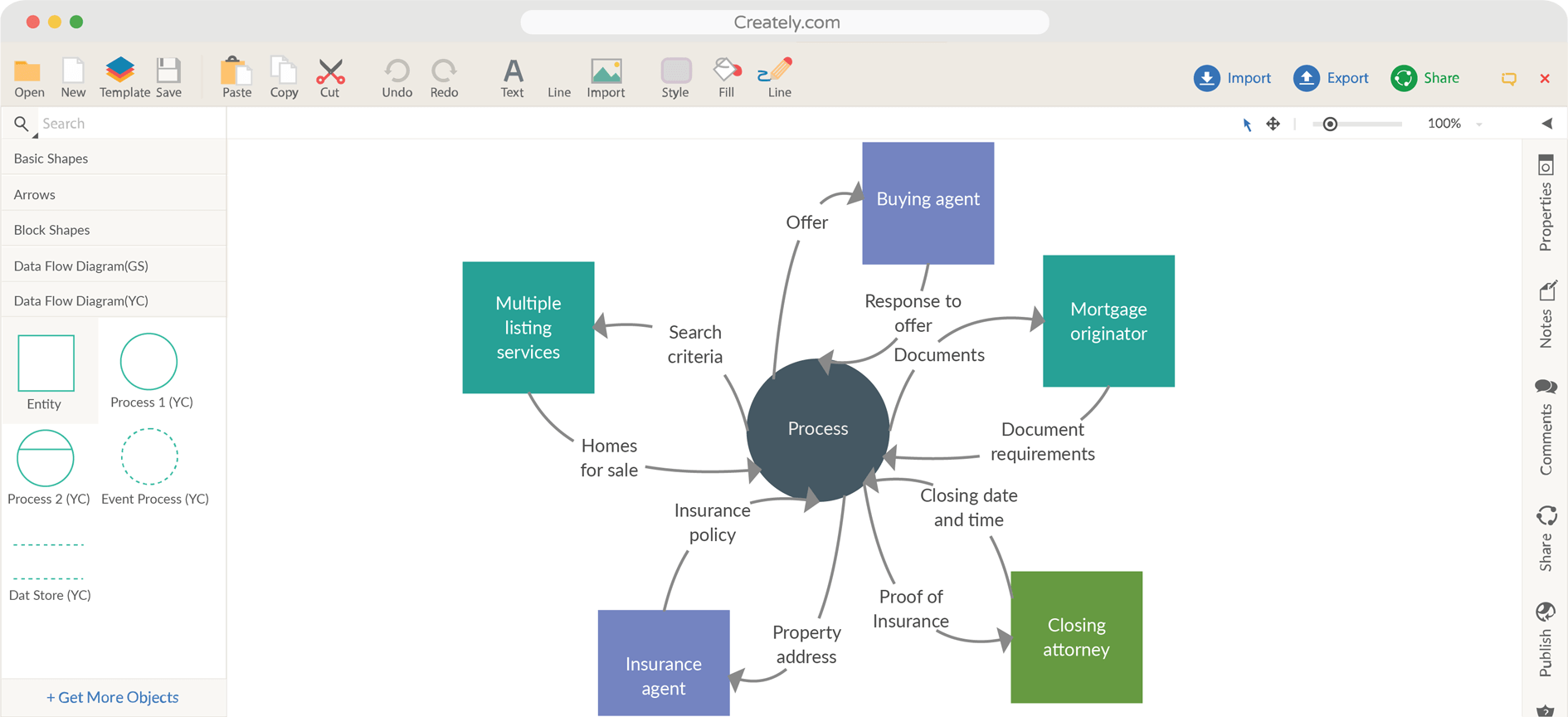
Task: Activate the pan move tool
Action: (1273, 124)
